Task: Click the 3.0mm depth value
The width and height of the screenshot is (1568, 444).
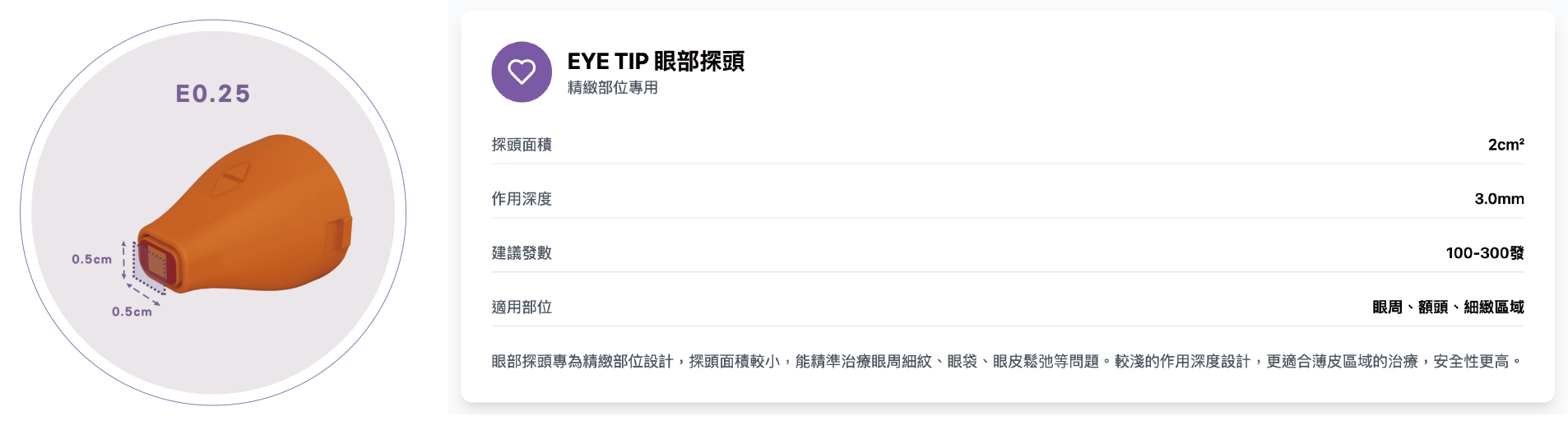Action: pos(1499,199)
